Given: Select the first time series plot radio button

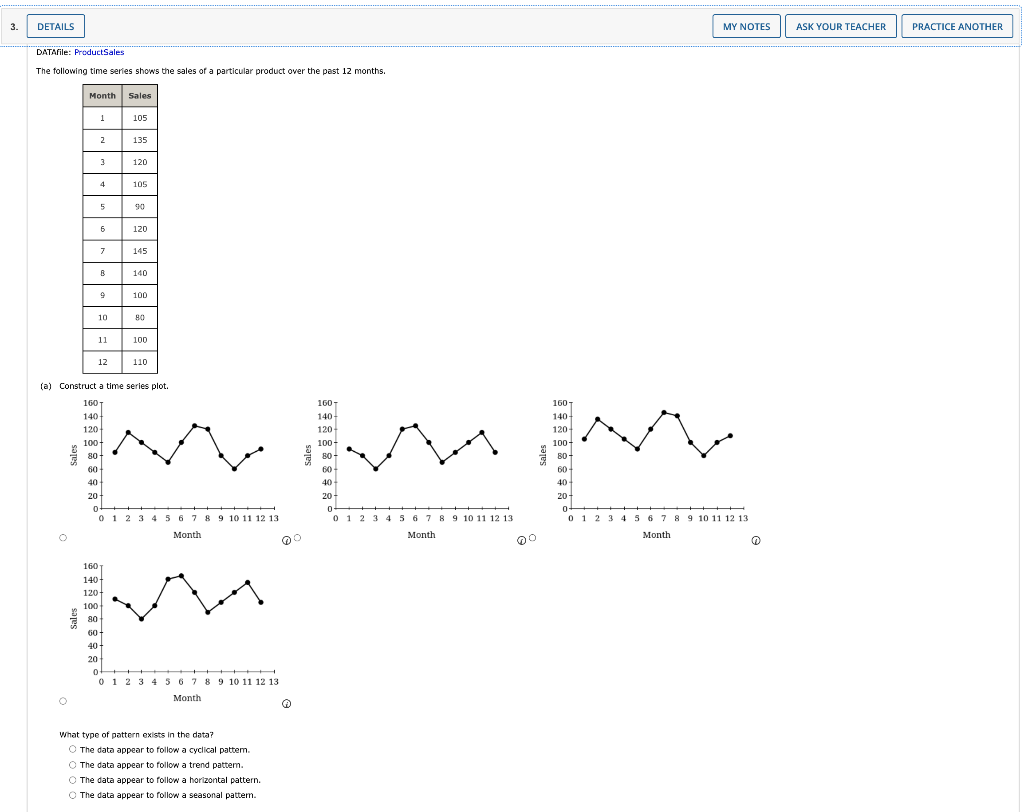Looking at the screenshot, I should click(x=63, y=538).
